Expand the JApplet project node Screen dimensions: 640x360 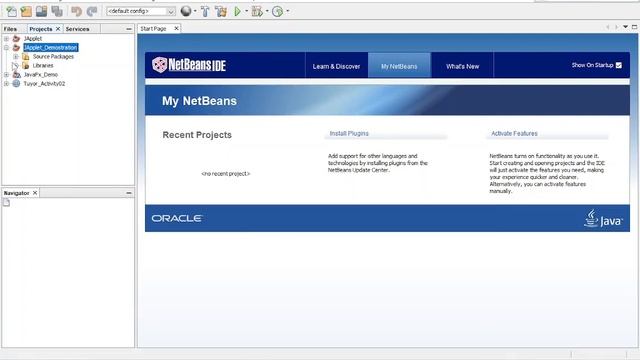coord(7,38)
